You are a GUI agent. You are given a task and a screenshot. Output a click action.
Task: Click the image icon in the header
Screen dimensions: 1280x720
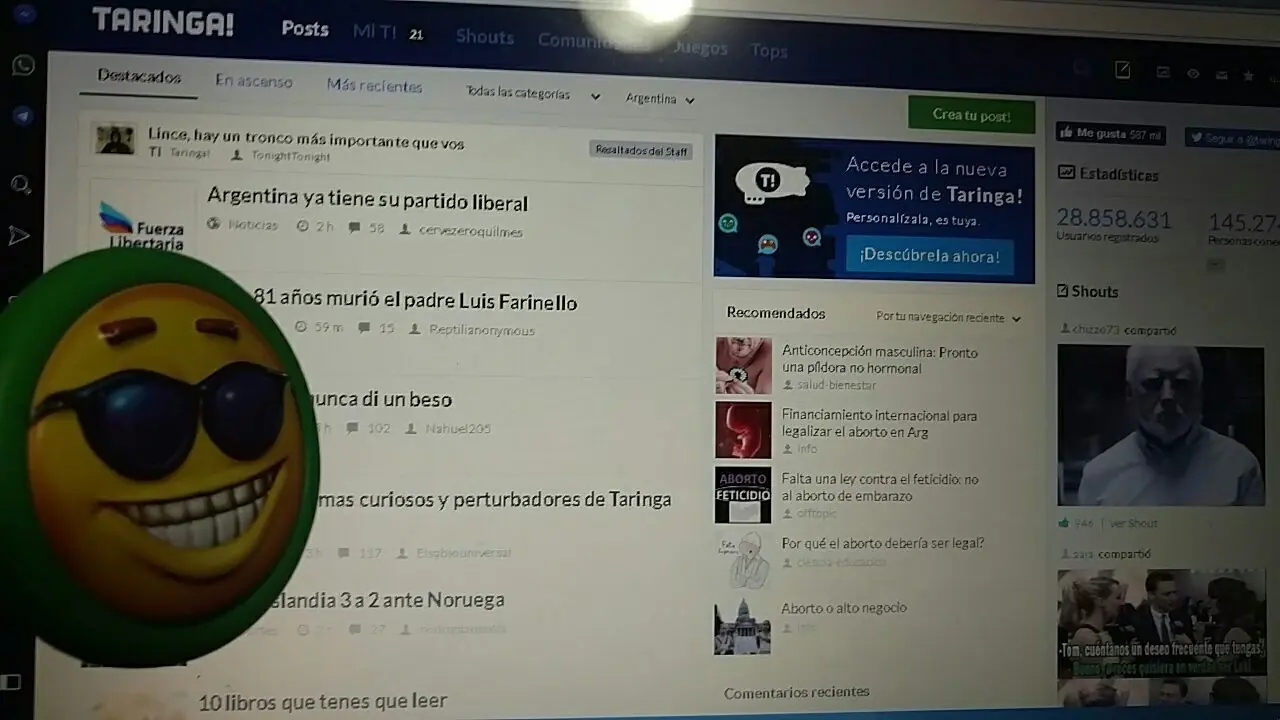(1163, 72)
